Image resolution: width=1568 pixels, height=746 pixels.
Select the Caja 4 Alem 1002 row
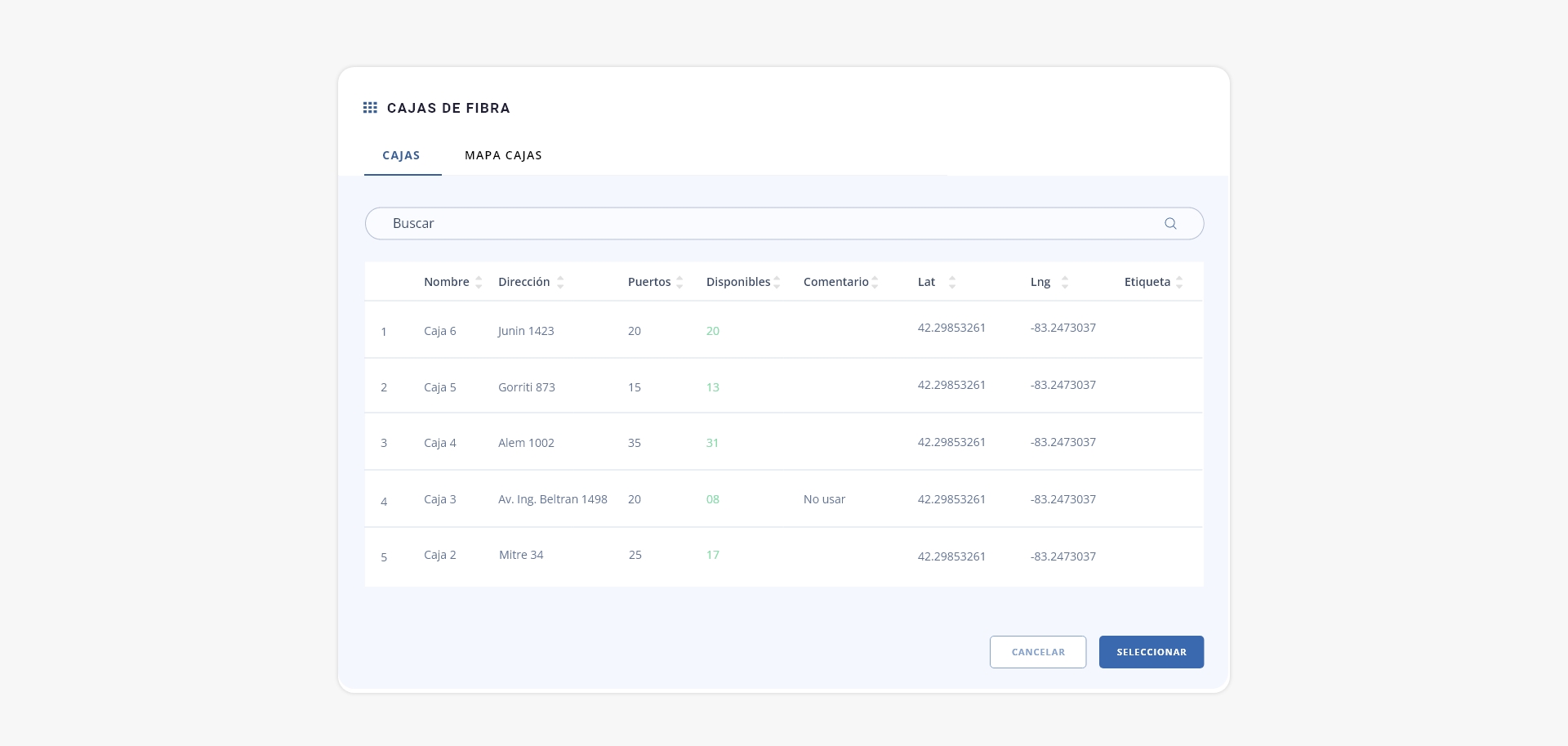click(x=784, y=442)
